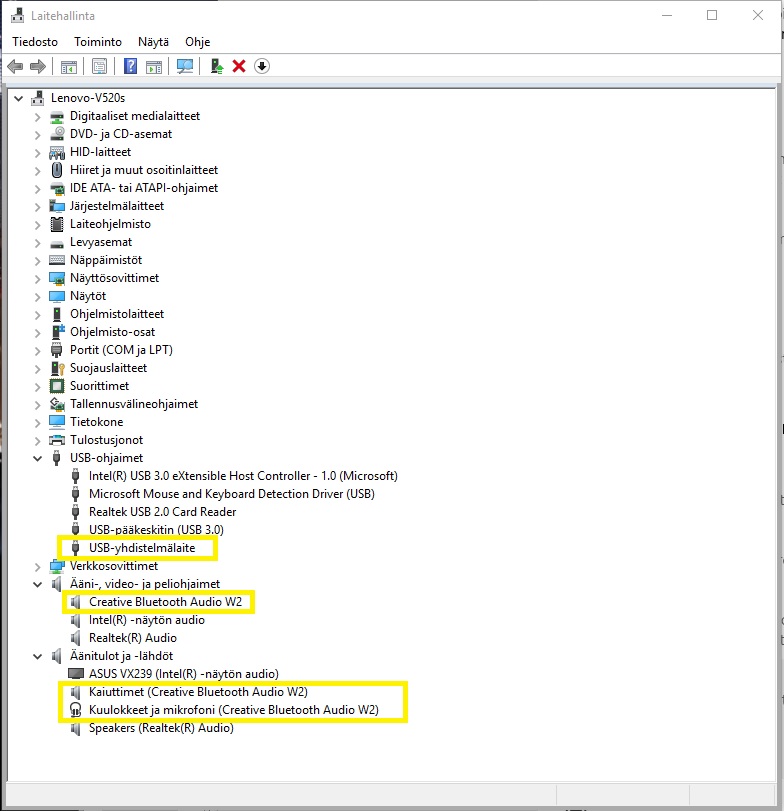Expand Verkkosovittimet category
The width and height of the screenshot is (784, 811).
[x=37, y=567]
